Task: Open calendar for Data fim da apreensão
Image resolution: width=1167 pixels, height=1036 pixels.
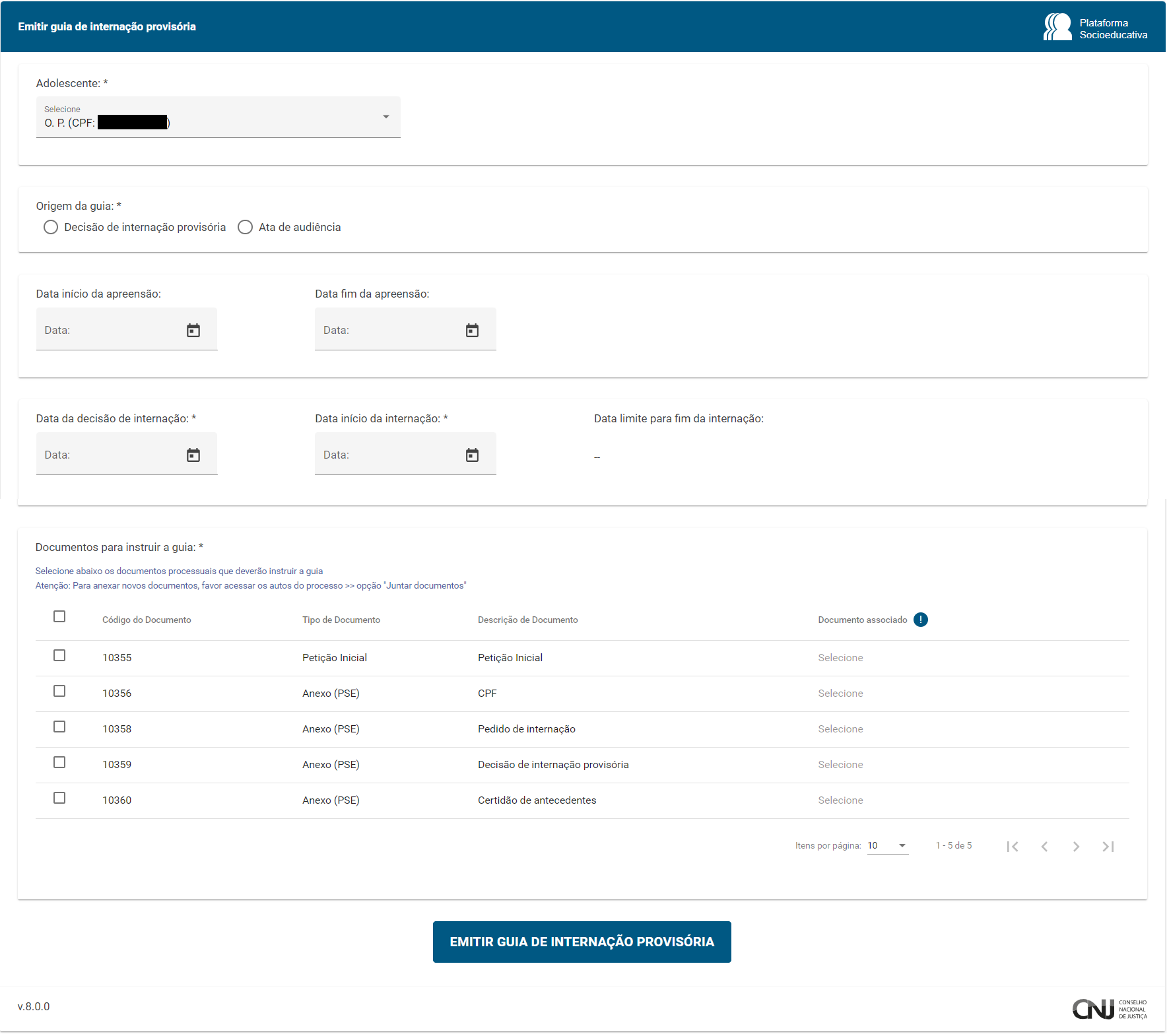Action: 472,330
